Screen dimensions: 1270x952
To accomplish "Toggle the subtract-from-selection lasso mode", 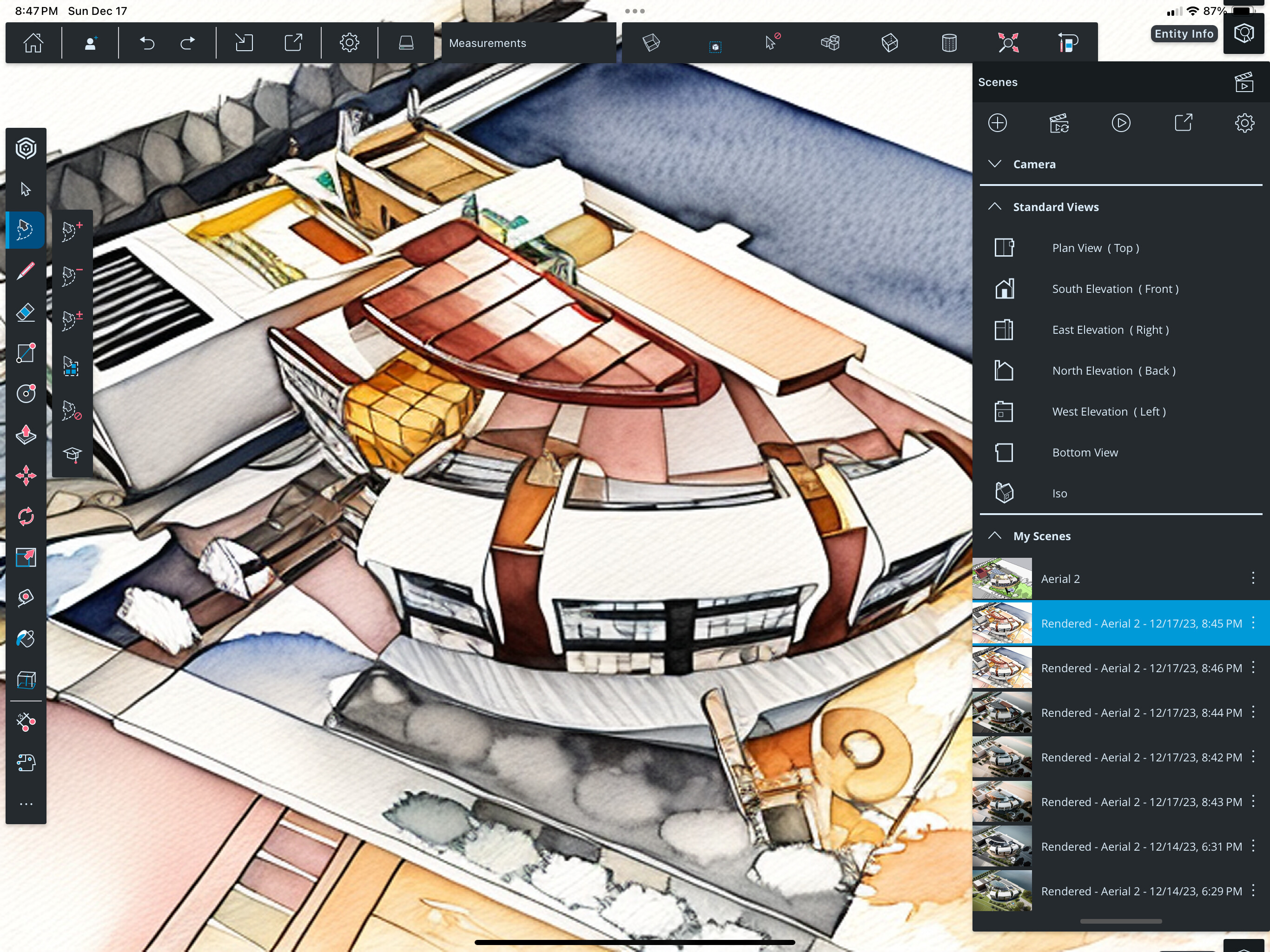I will coord(72,276).
